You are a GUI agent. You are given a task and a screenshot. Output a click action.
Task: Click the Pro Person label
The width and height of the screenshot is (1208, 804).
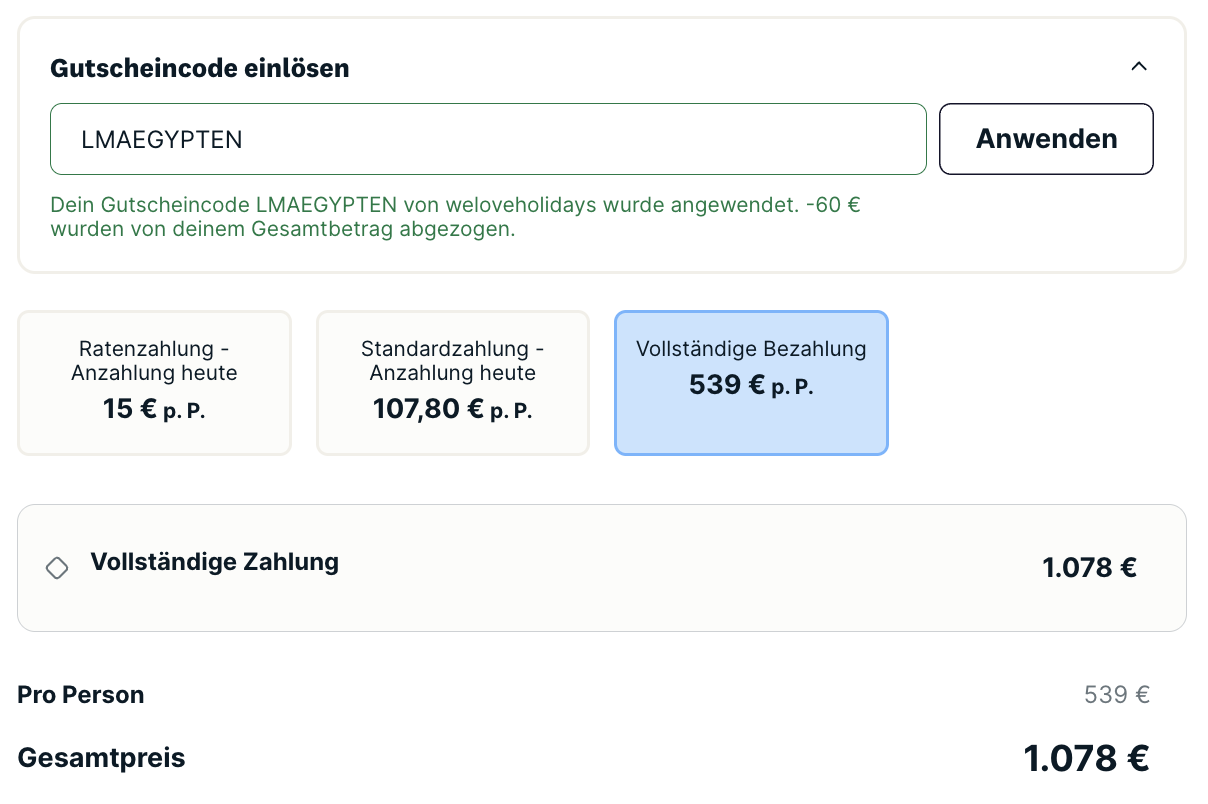click(x=81, y=695)
